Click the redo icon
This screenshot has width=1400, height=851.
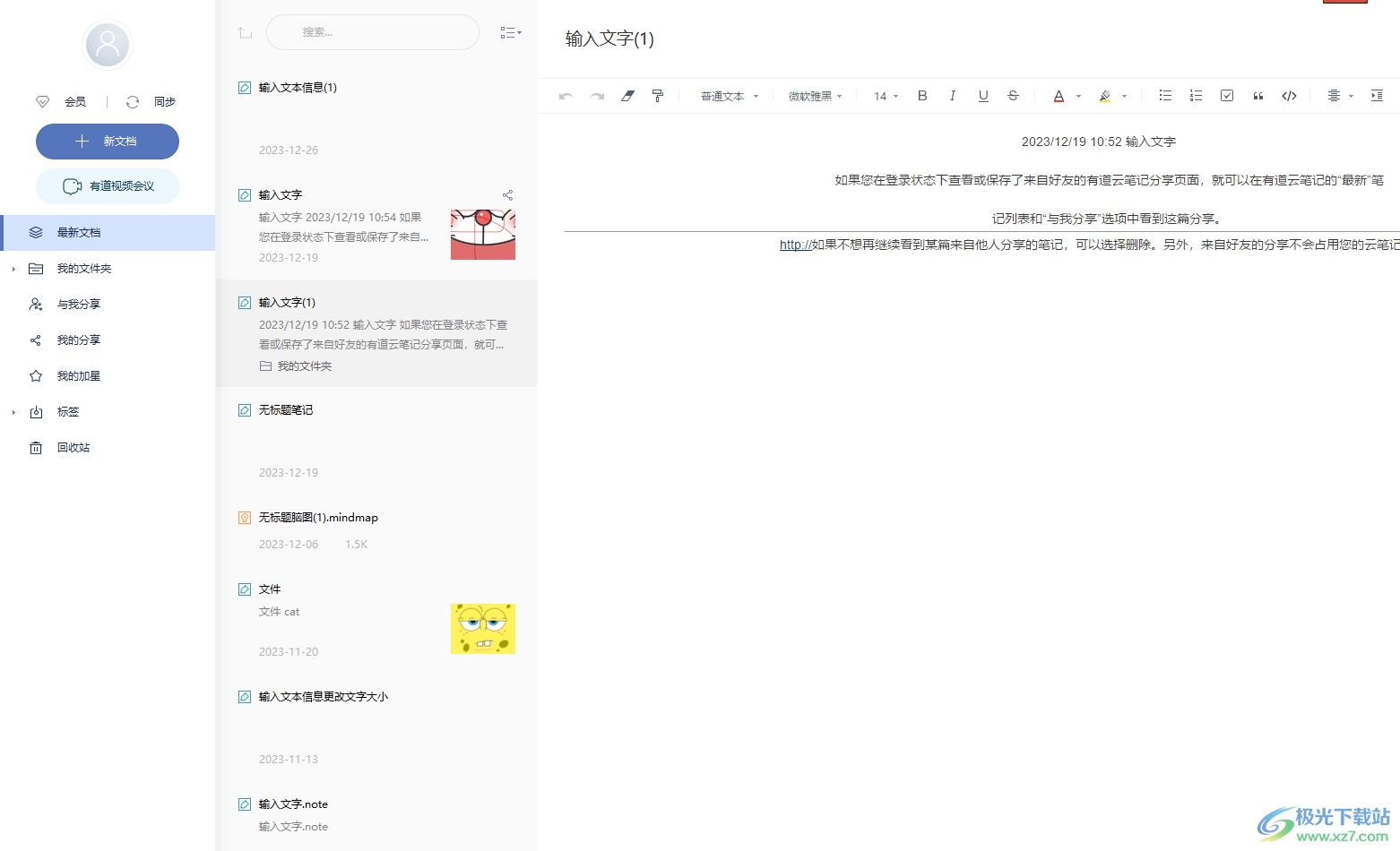pos(597,96)
